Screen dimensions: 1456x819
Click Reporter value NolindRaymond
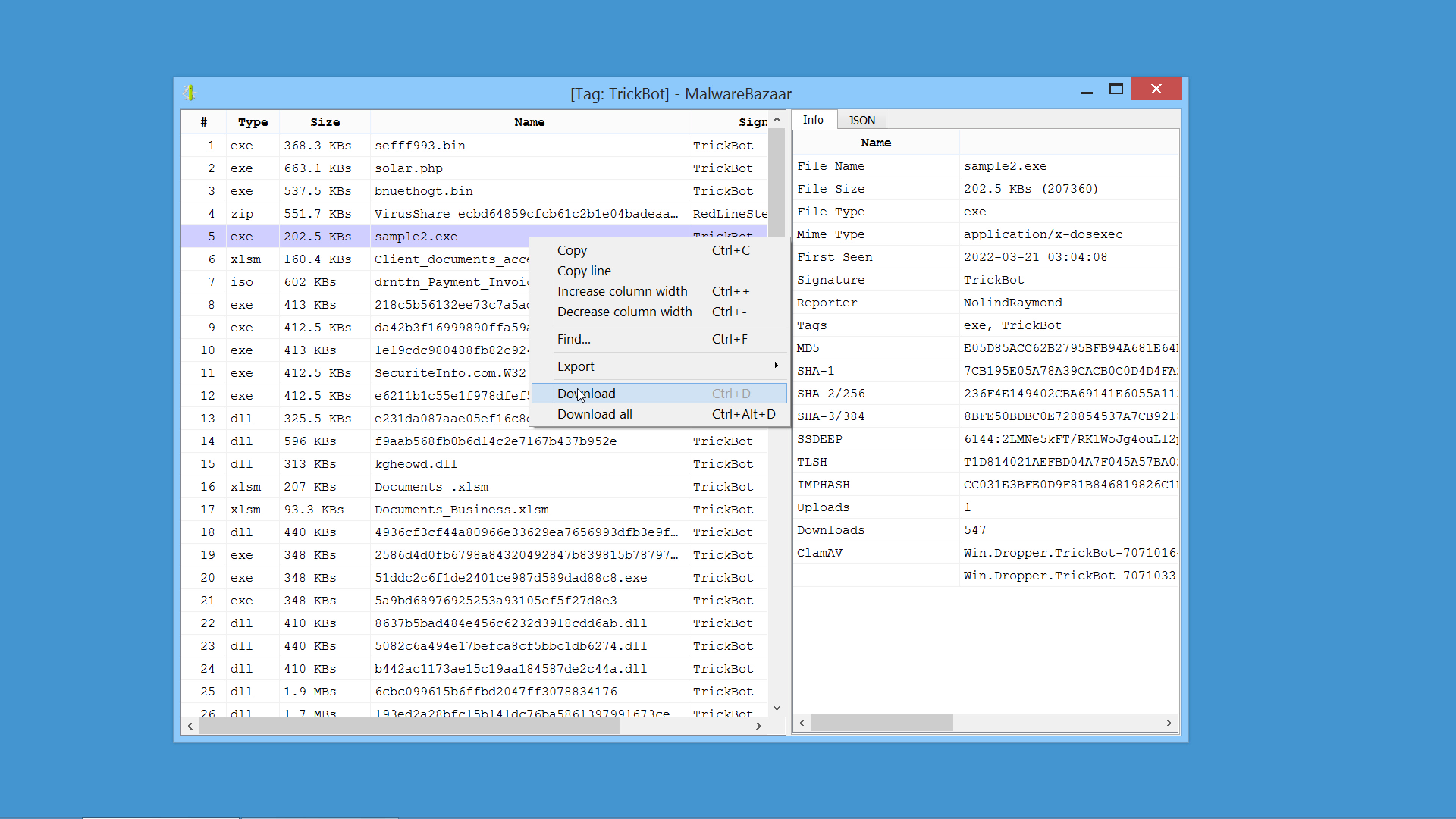tap(1012, 303)
